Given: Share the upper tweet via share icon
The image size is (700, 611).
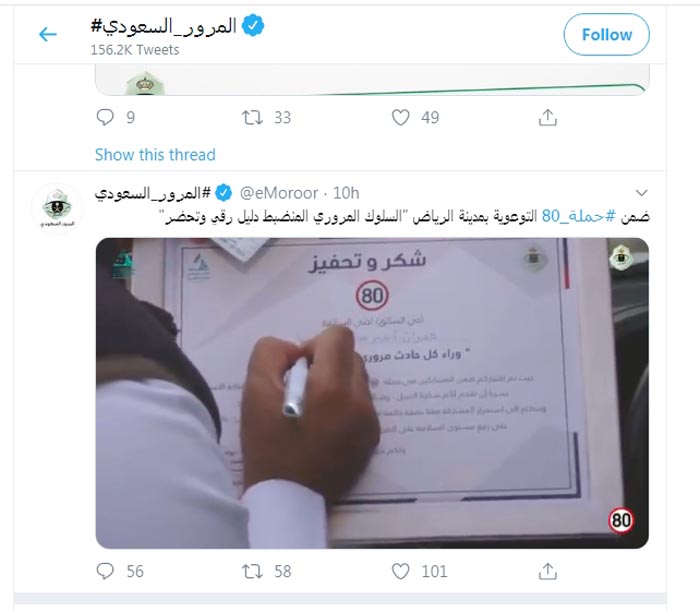Looking at the screenshot, I should (x=548, y=117).
